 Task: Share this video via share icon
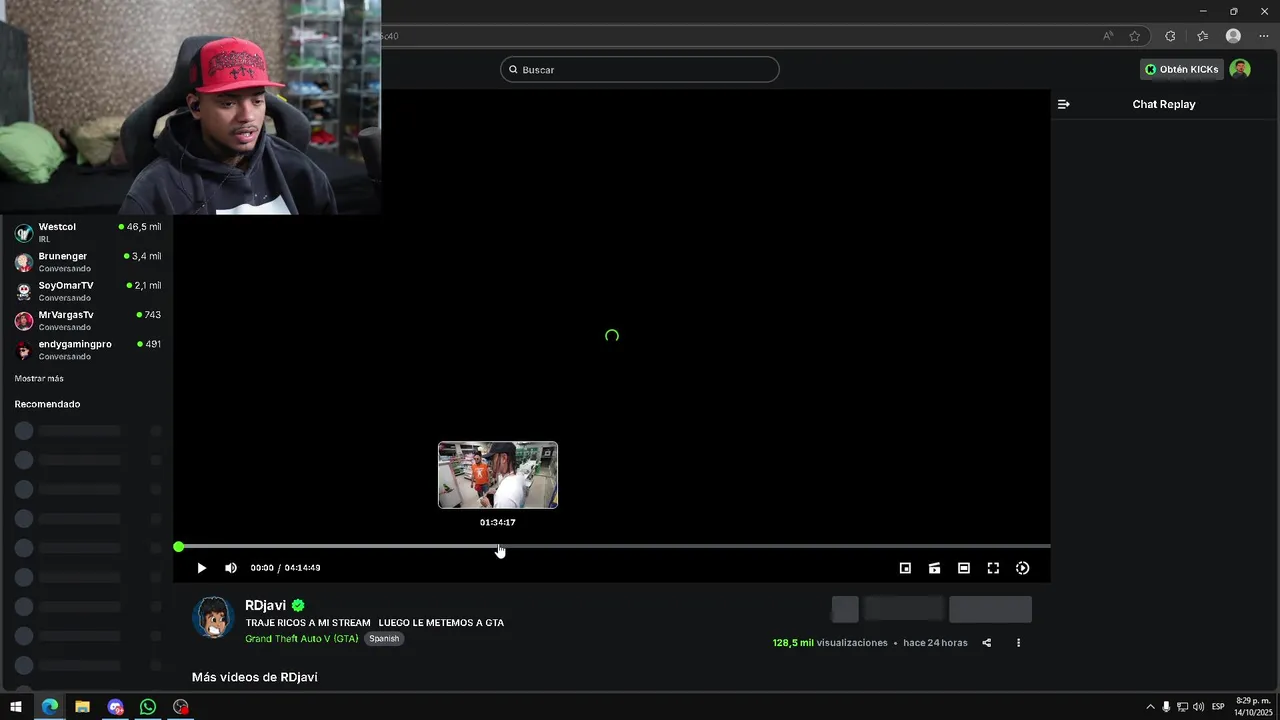(x=986, y=643)
